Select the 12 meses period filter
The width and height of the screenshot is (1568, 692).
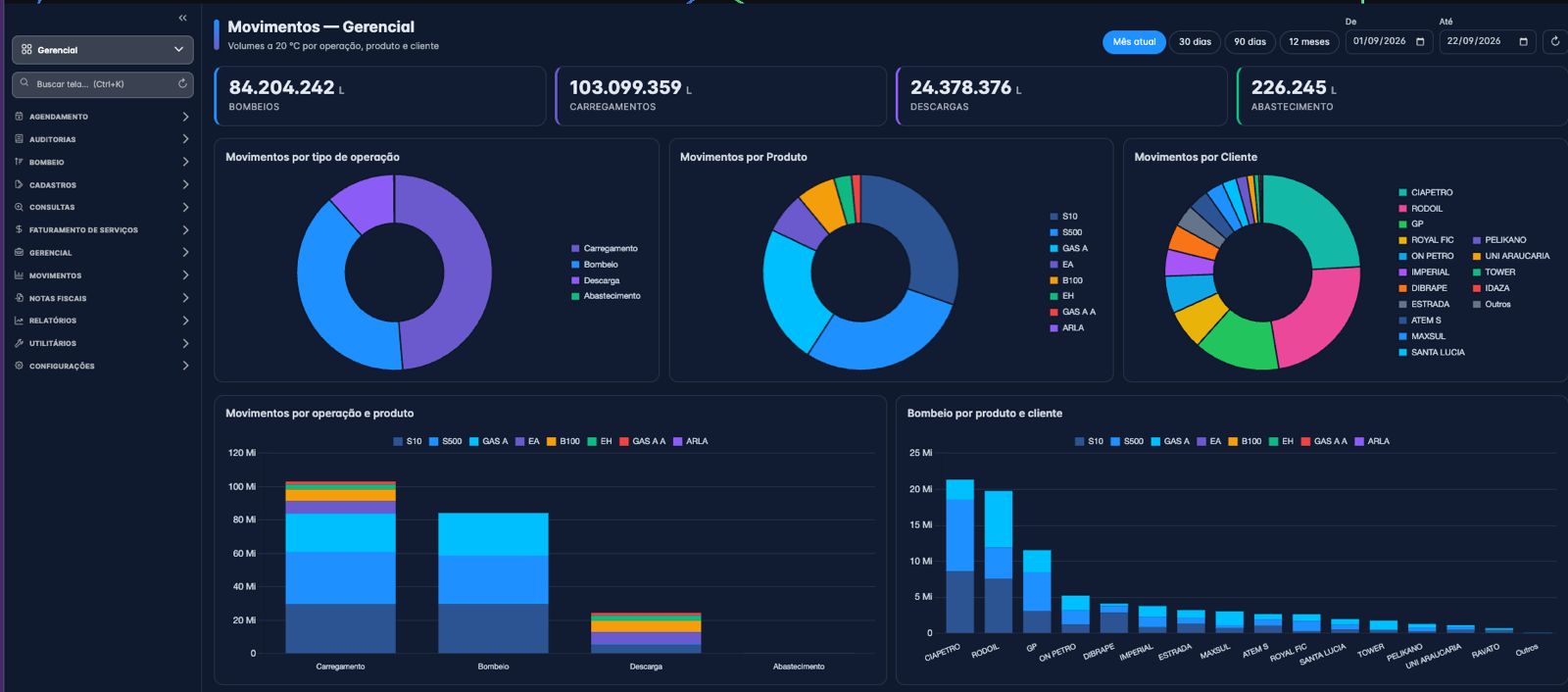point(1308,41)
